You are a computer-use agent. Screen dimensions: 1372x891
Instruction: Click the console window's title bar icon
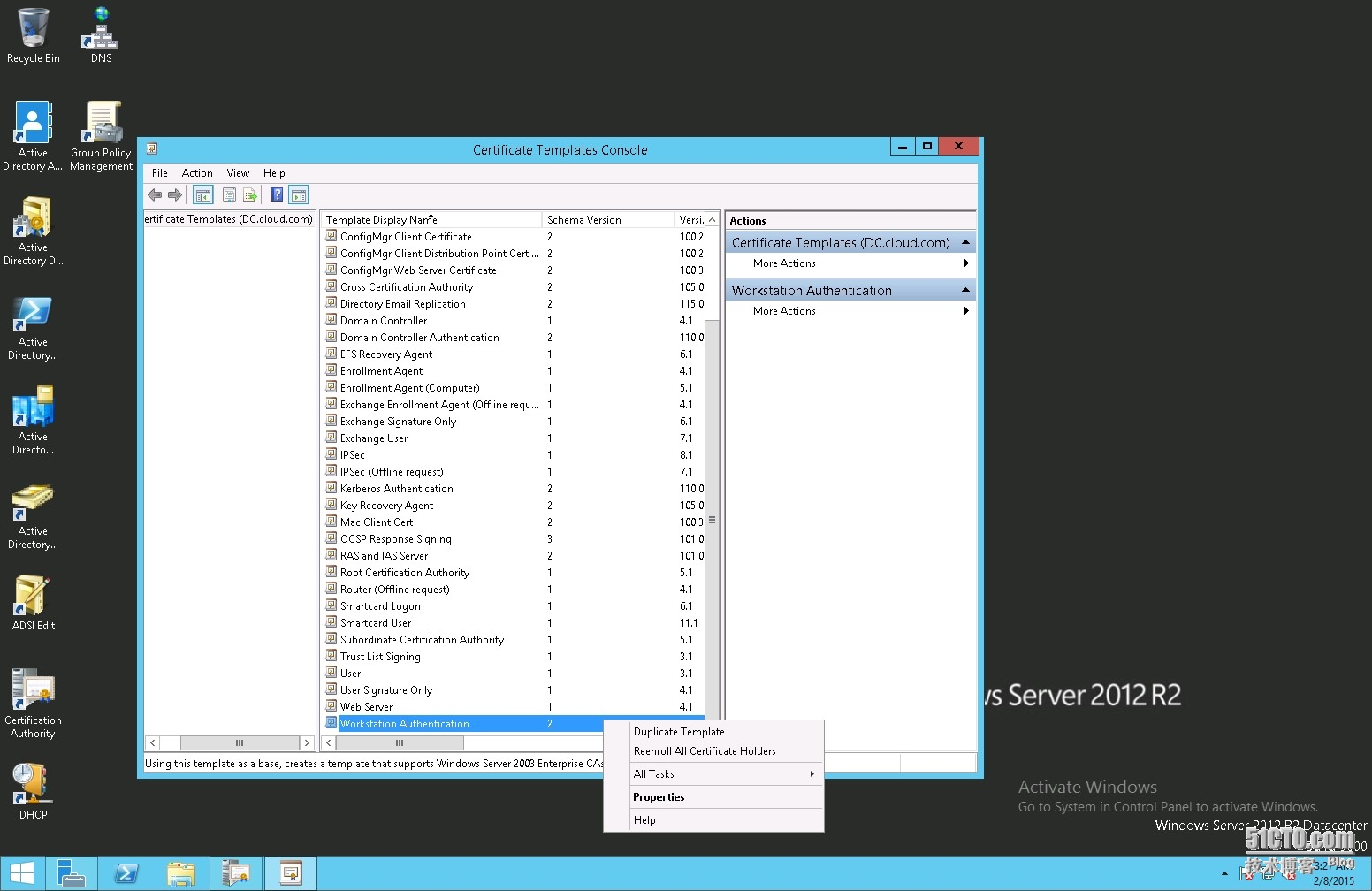pyautogui.click(x=152, y=149)
